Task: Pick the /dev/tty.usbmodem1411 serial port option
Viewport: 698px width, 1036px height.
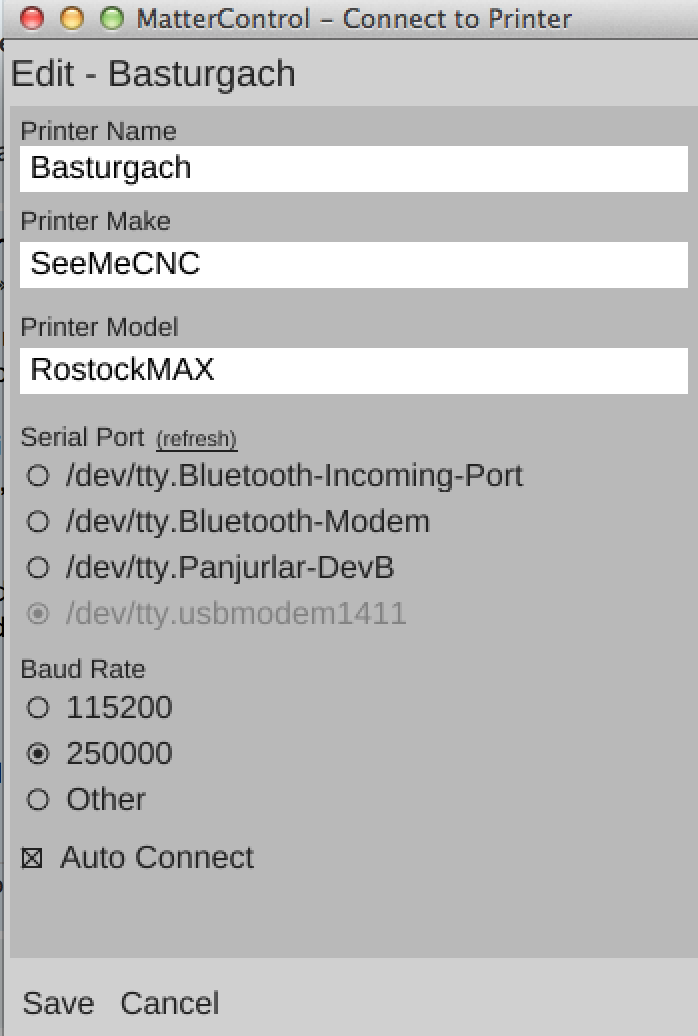Action: [38, 614]
